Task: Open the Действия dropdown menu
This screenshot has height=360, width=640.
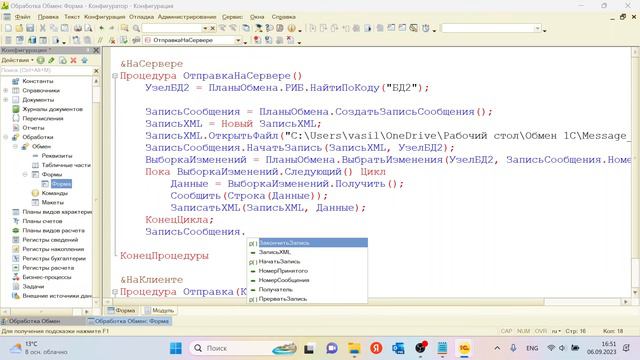Action: [18, 60]
